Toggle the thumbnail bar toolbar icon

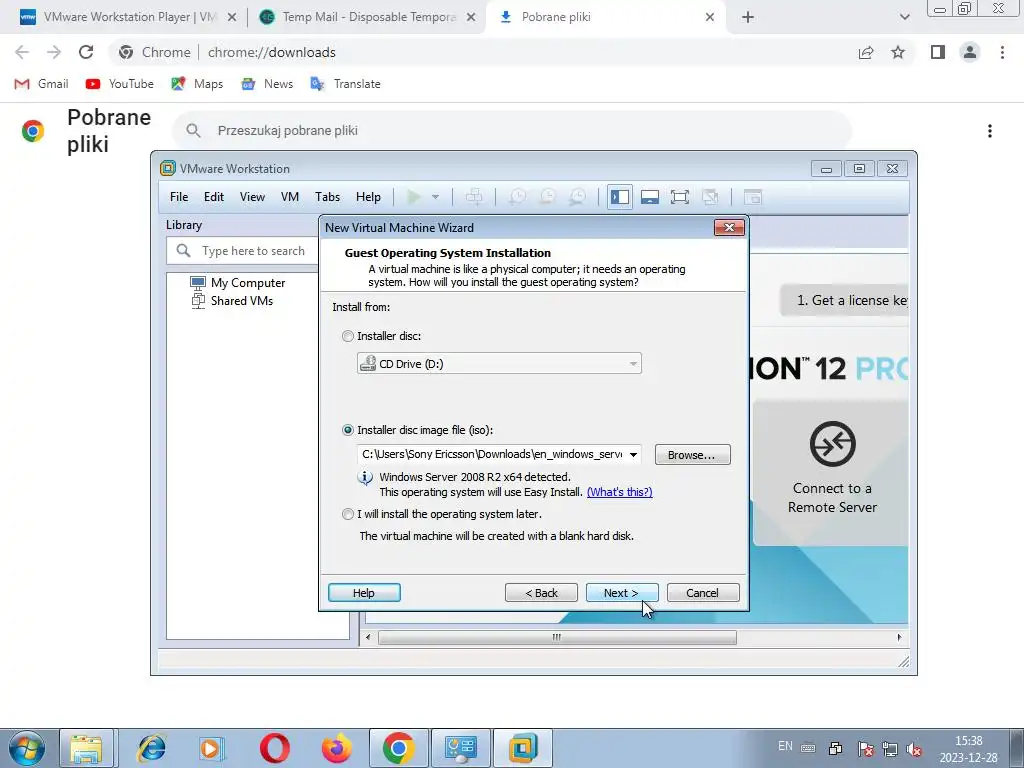[650, 197]
